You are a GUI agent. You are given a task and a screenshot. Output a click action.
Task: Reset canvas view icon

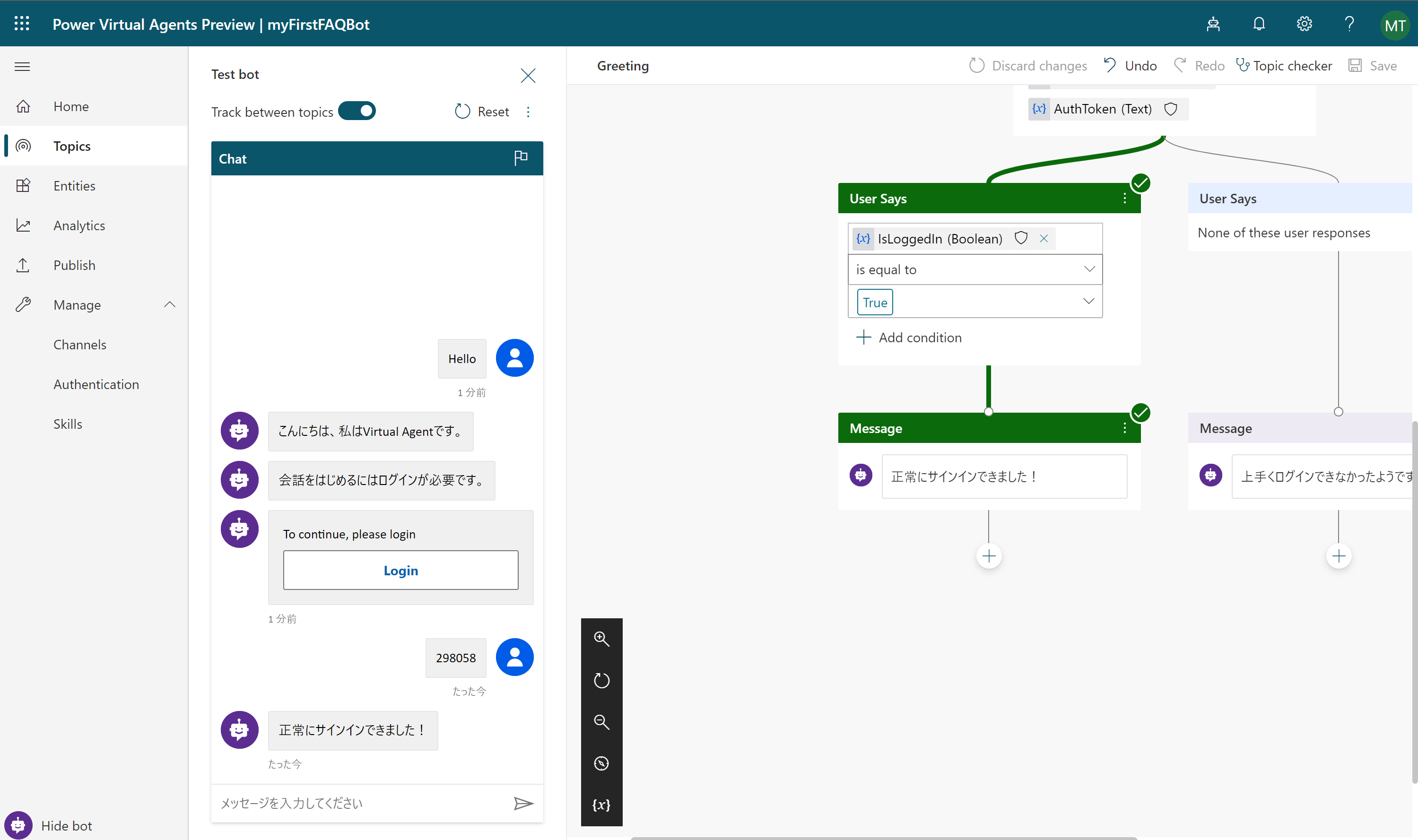point(601,680)
